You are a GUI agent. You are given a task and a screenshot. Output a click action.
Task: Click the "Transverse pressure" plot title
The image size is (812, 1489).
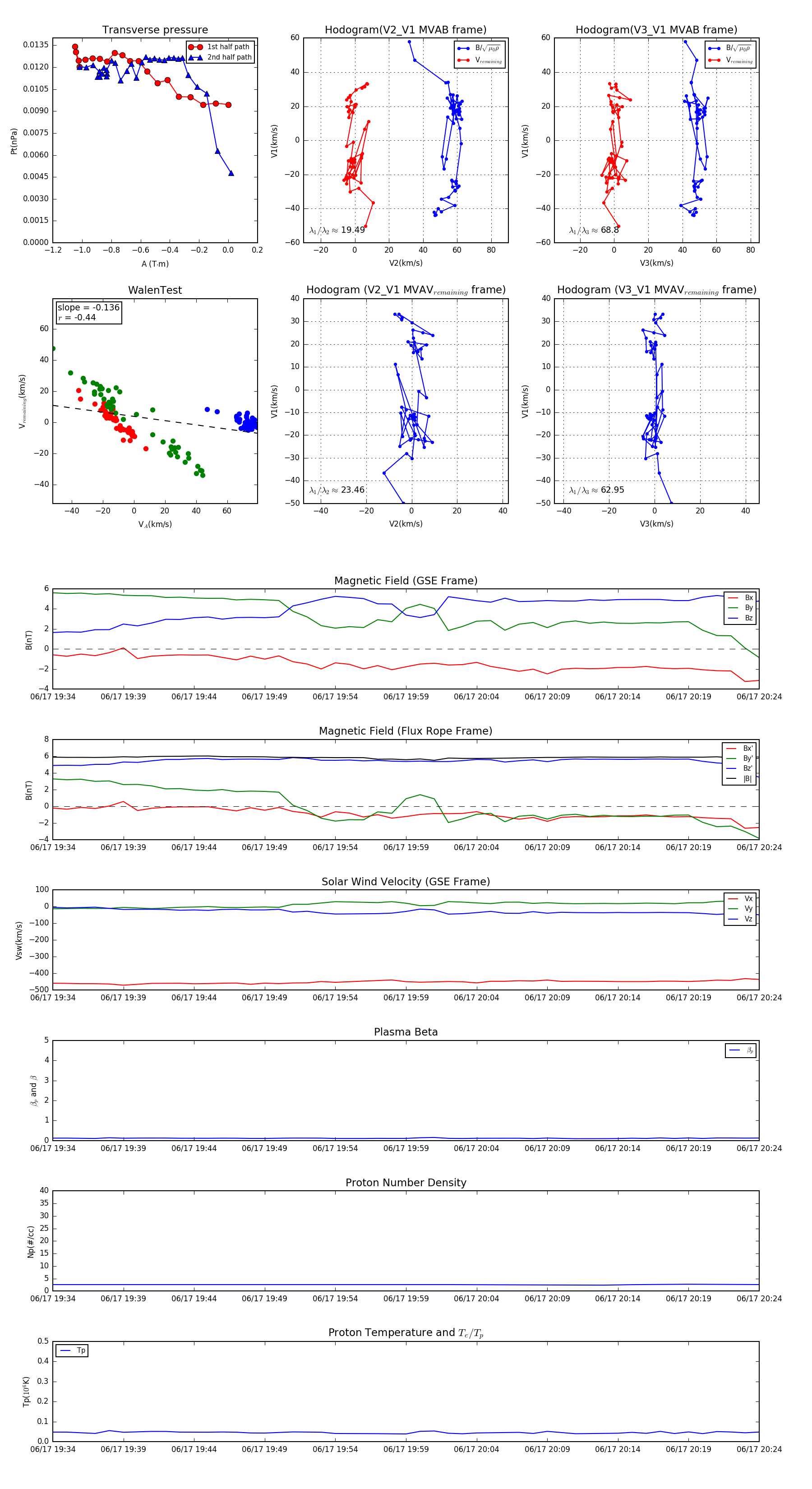(155, 30)
